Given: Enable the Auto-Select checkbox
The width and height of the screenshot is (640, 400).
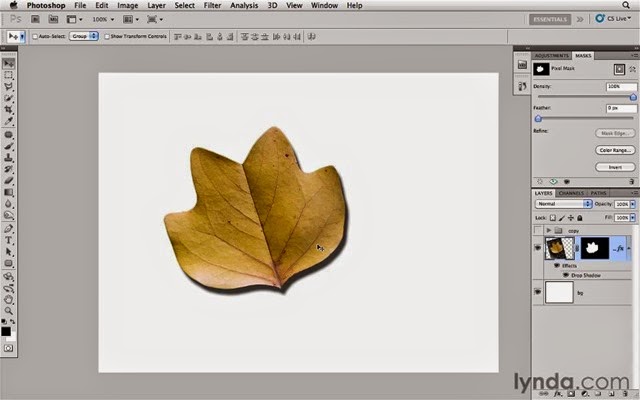Looking at the screenshot, I should [x=35, y=37].
